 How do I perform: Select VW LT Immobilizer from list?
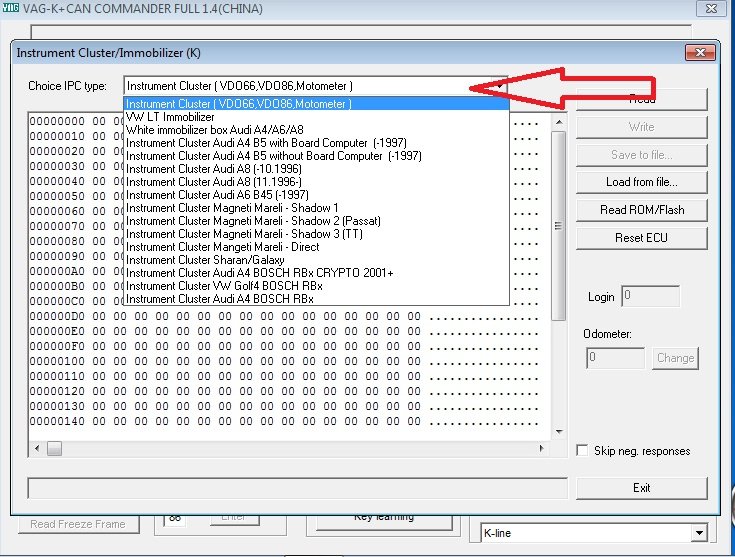point(170,117)
